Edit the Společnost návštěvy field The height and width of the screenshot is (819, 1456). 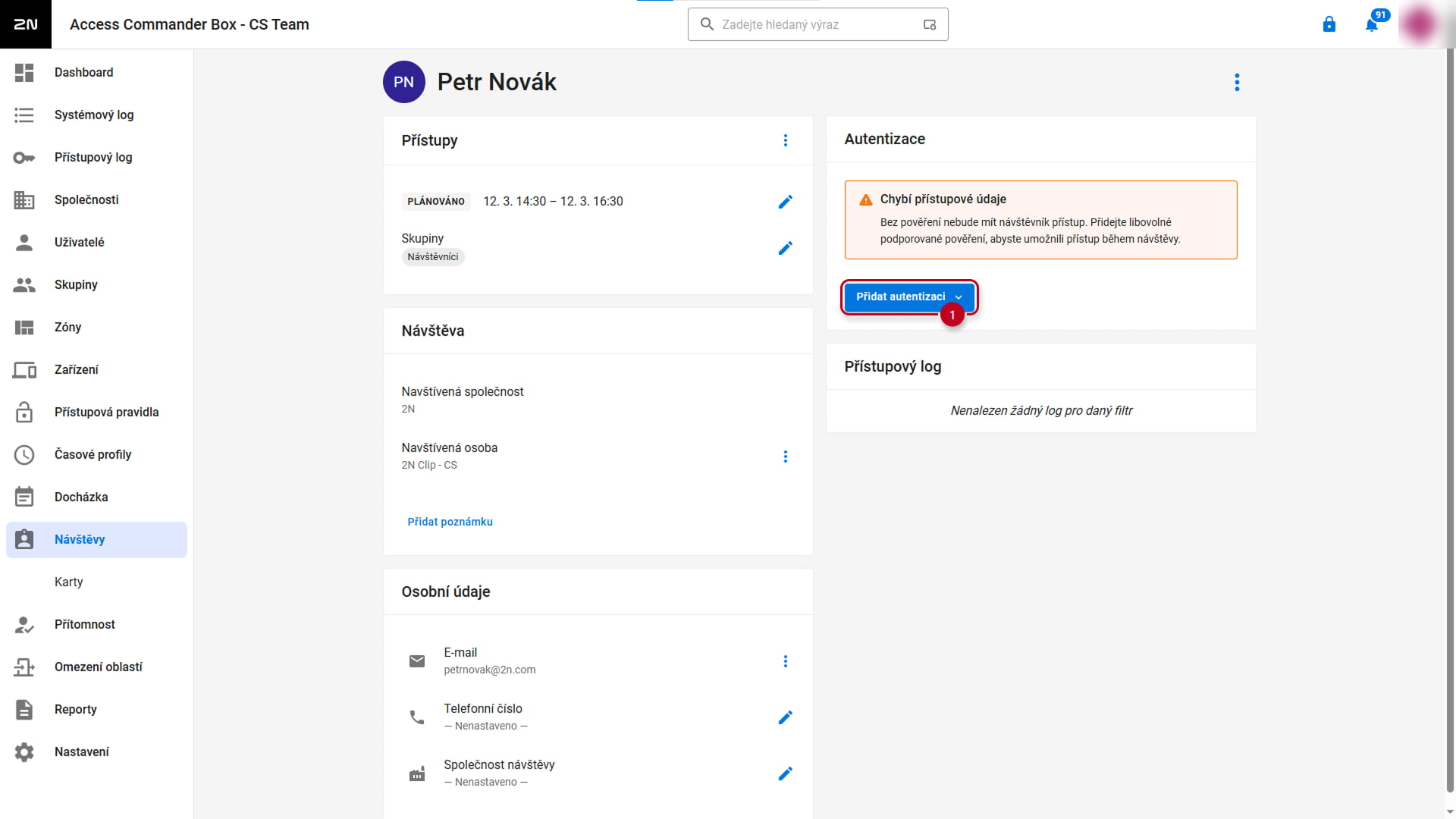(786, 773)
